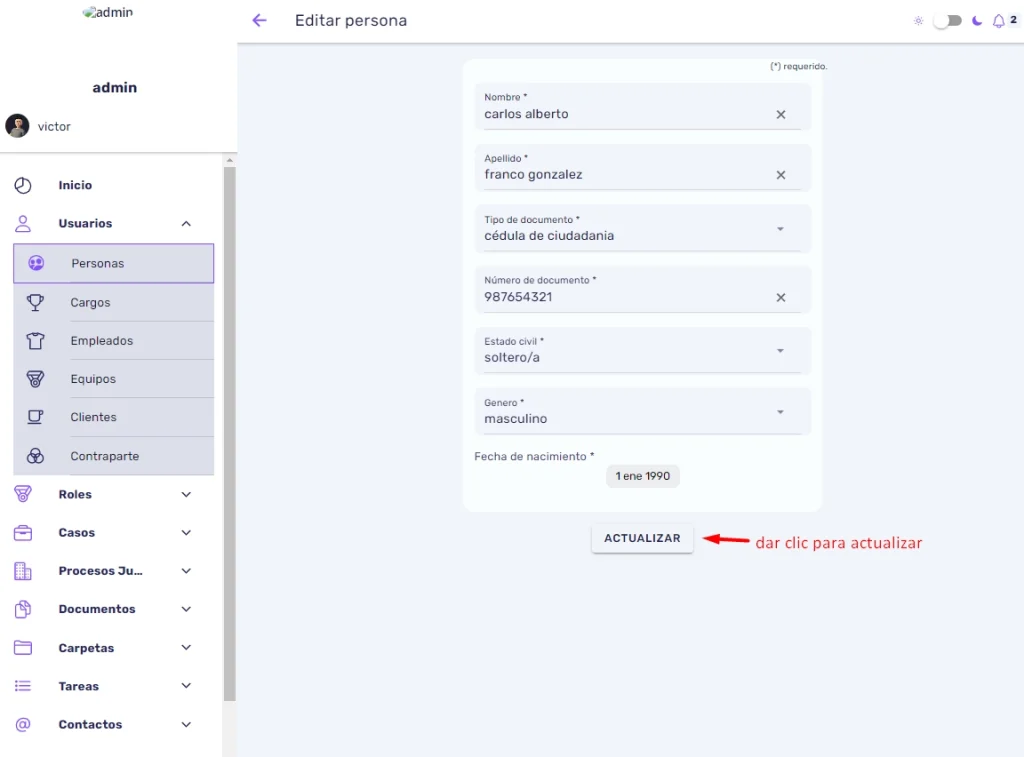Image resolution: width=1024 pixels, height=757 pixels.
Task: Click victor's profile avatar
Action: coord(18,126)
